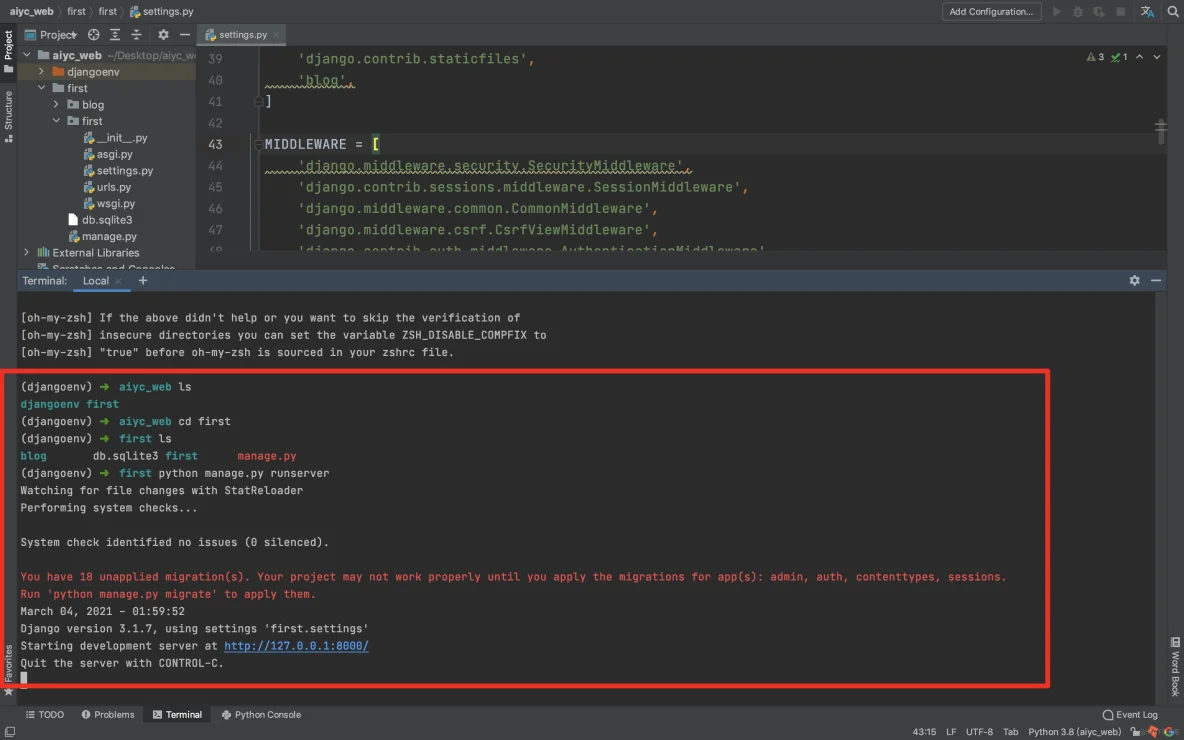
Task: Hide the Project tool window
Action: tap(184, 35)
